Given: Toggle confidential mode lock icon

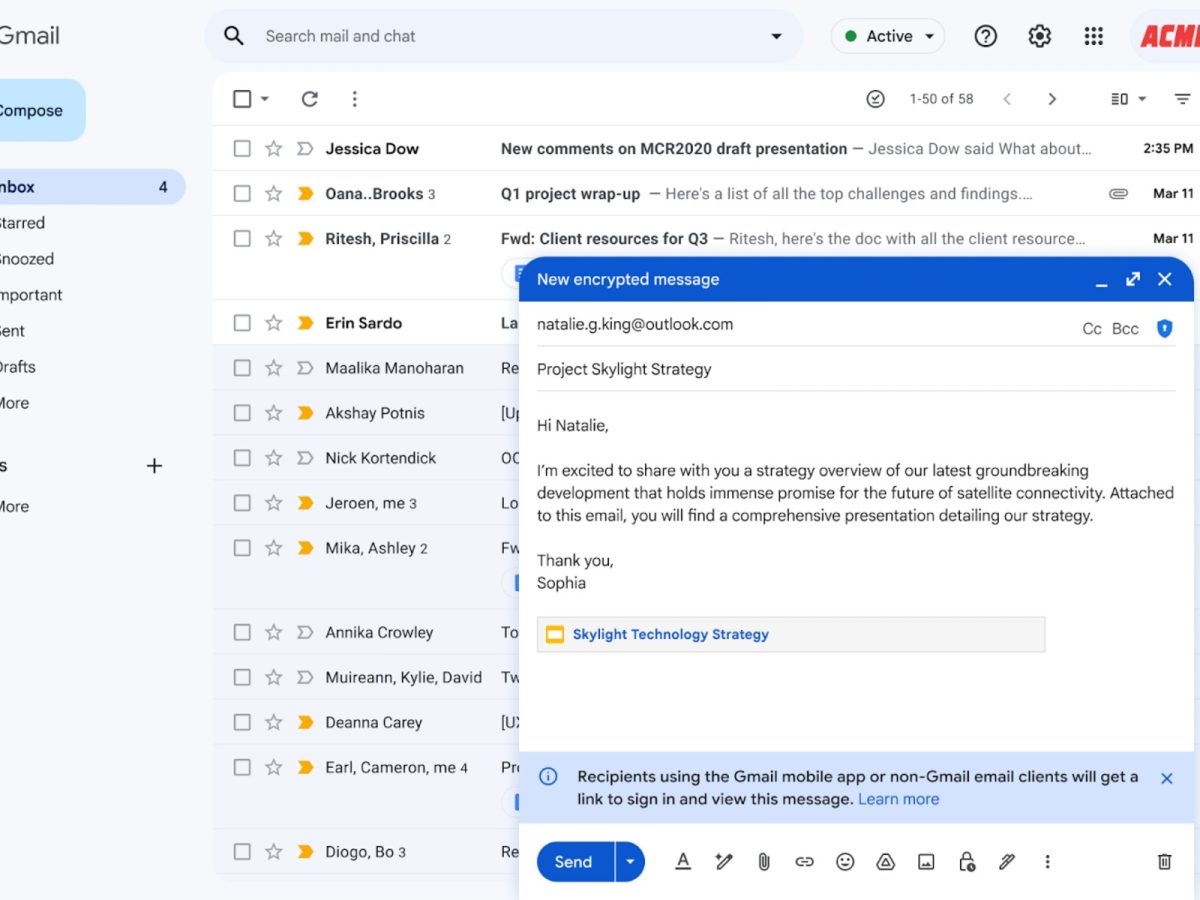Looking at the screenshot, I should pos(966,861).
